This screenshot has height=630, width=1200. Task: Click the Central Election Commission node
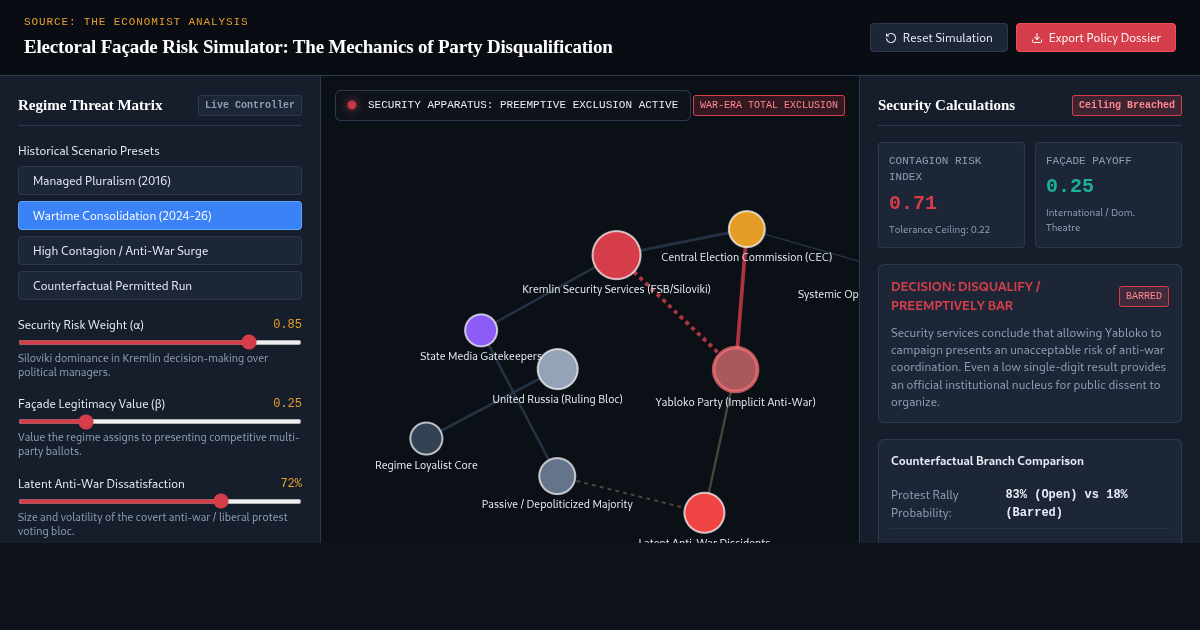747,229
